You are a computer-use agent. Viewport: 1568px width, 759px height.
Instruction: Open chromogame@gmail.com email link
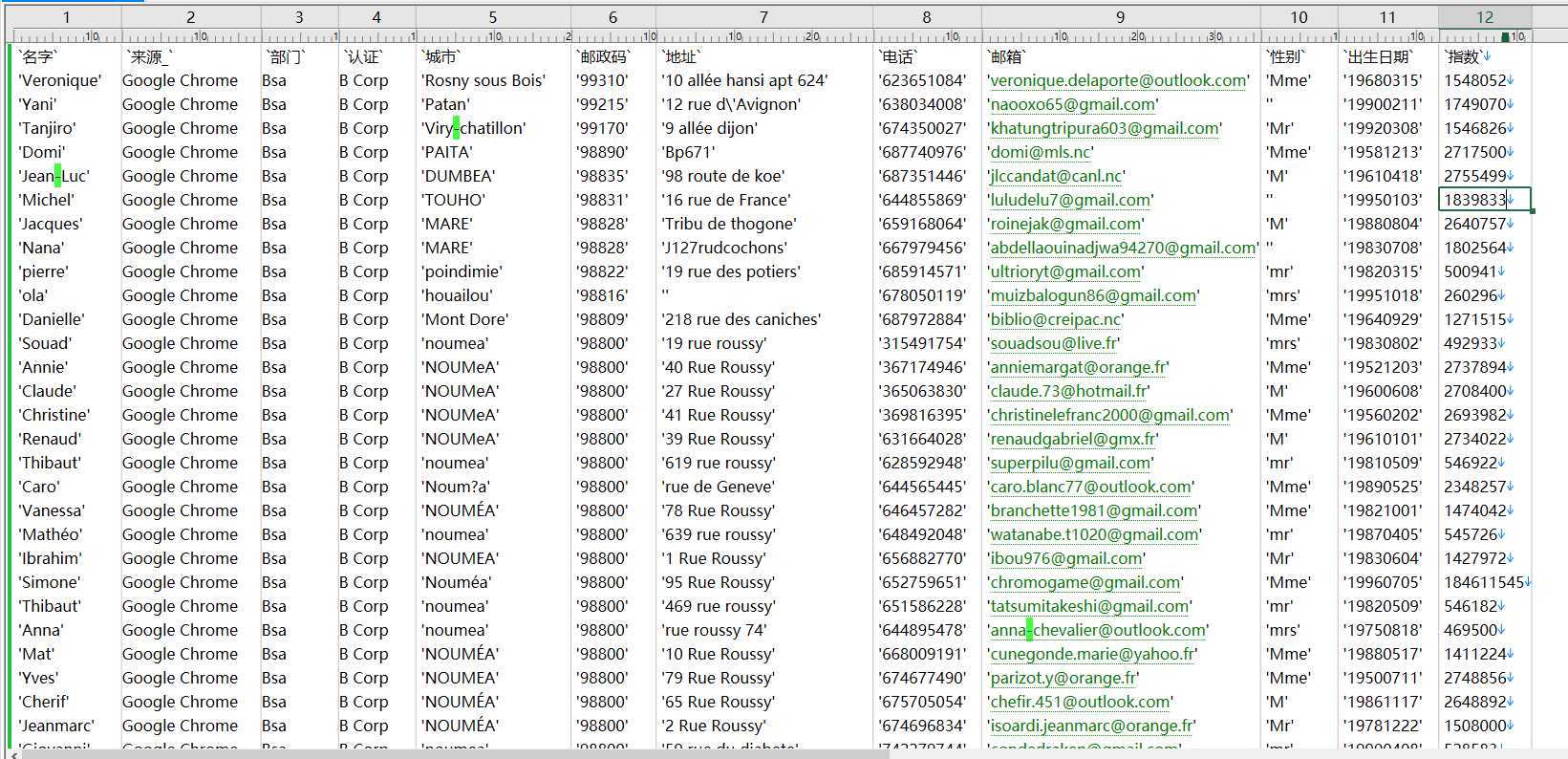pos(1086,582)
